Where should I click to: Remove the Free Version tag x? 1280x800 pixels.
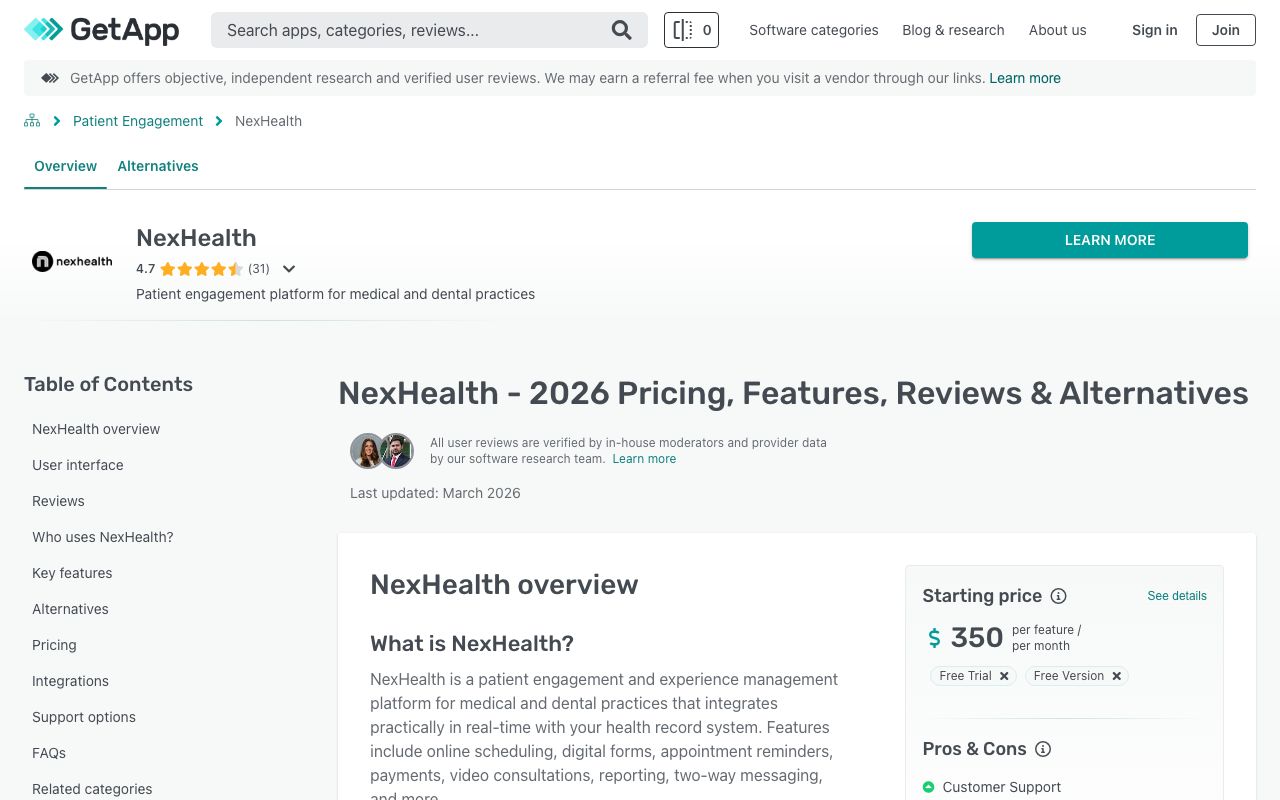pyautogui.click(x=1117, y=676)
